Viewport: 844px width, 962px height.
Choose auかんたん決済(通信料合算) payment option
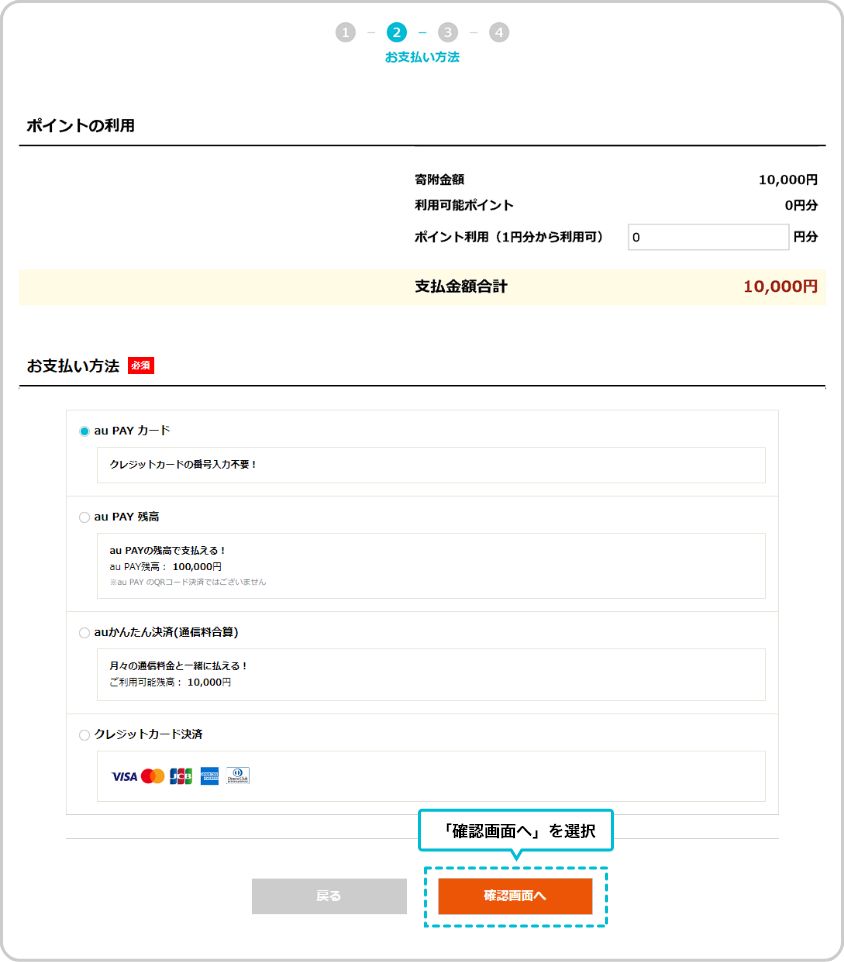tap(84, 633)
